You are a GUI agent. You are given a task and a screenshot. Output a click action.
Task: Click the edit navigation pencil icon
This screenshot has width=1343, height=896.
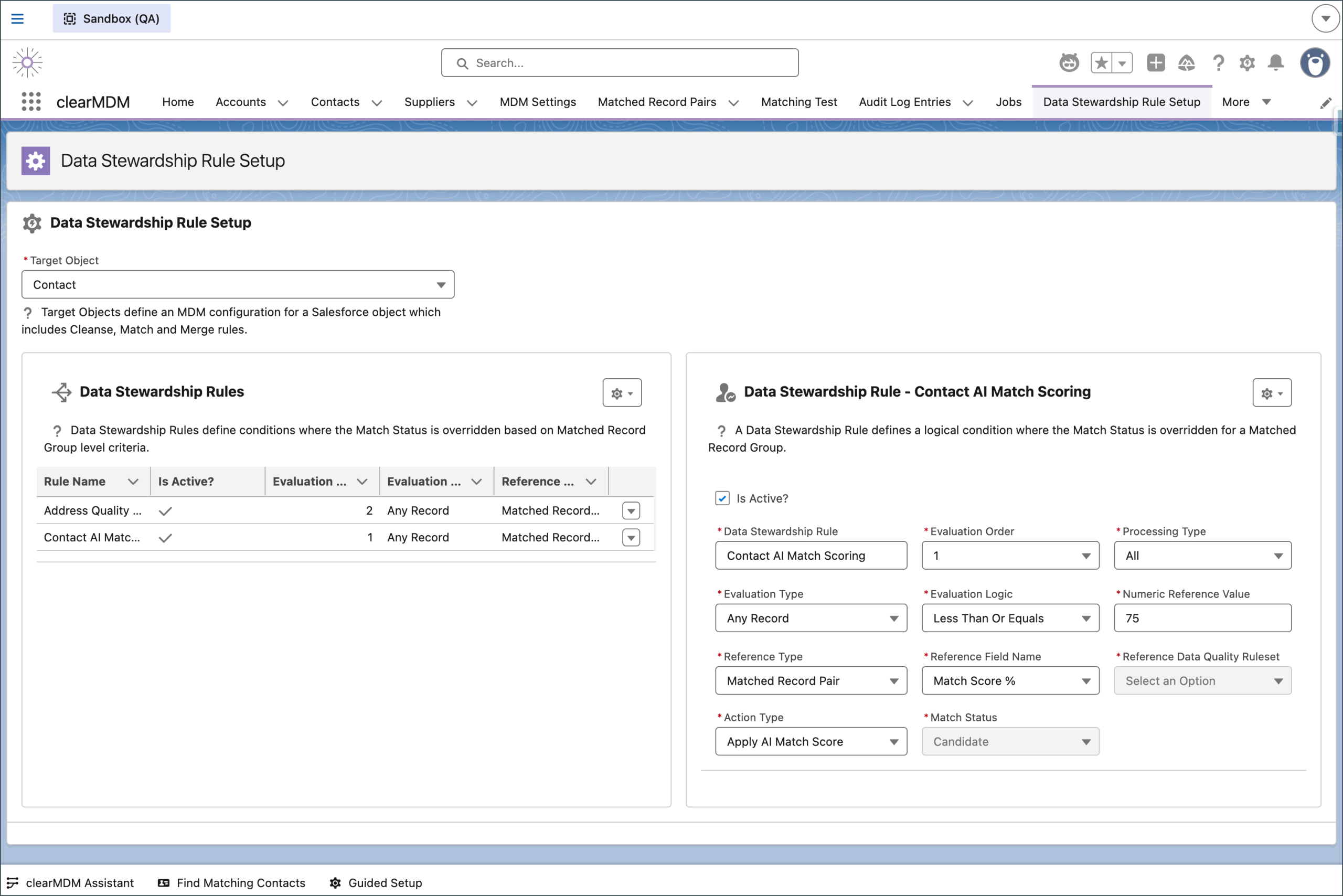tap(1325, 103)
